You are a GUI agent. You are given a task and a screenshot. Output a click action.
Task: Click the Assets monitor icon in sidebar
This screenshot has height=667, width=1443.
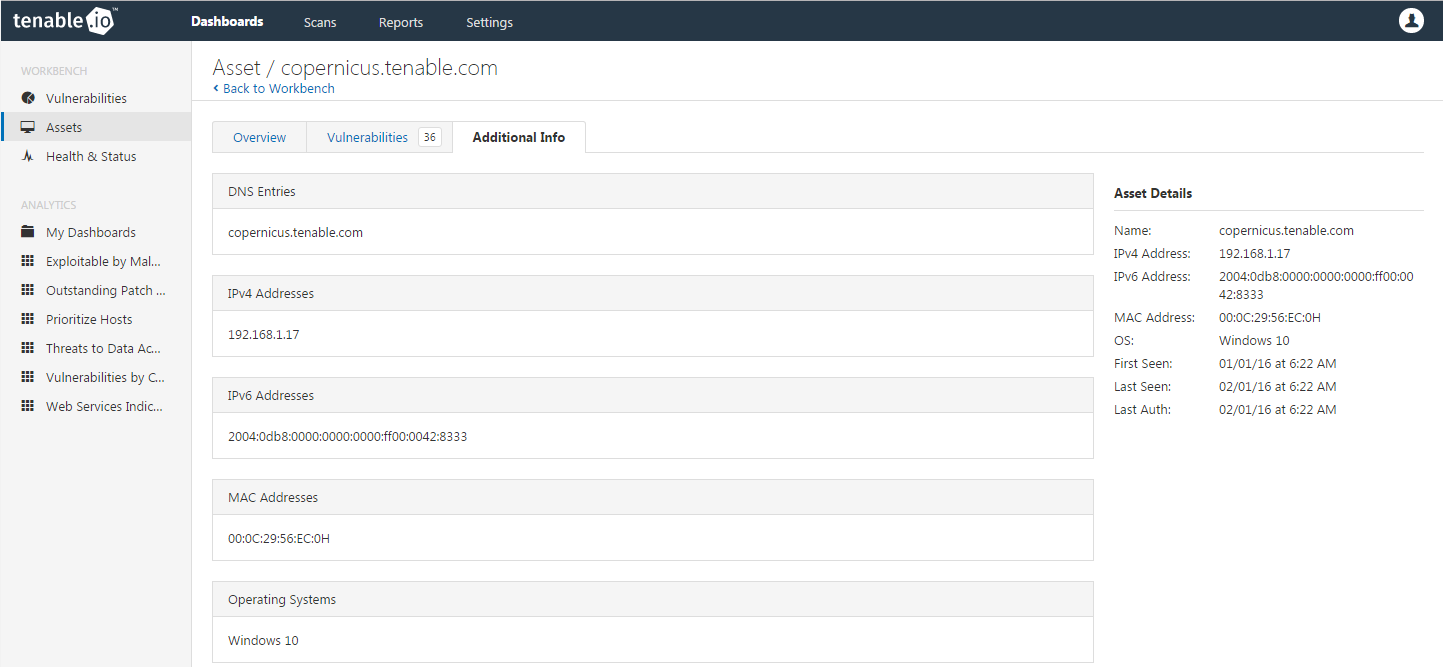(x=28, y=127)
